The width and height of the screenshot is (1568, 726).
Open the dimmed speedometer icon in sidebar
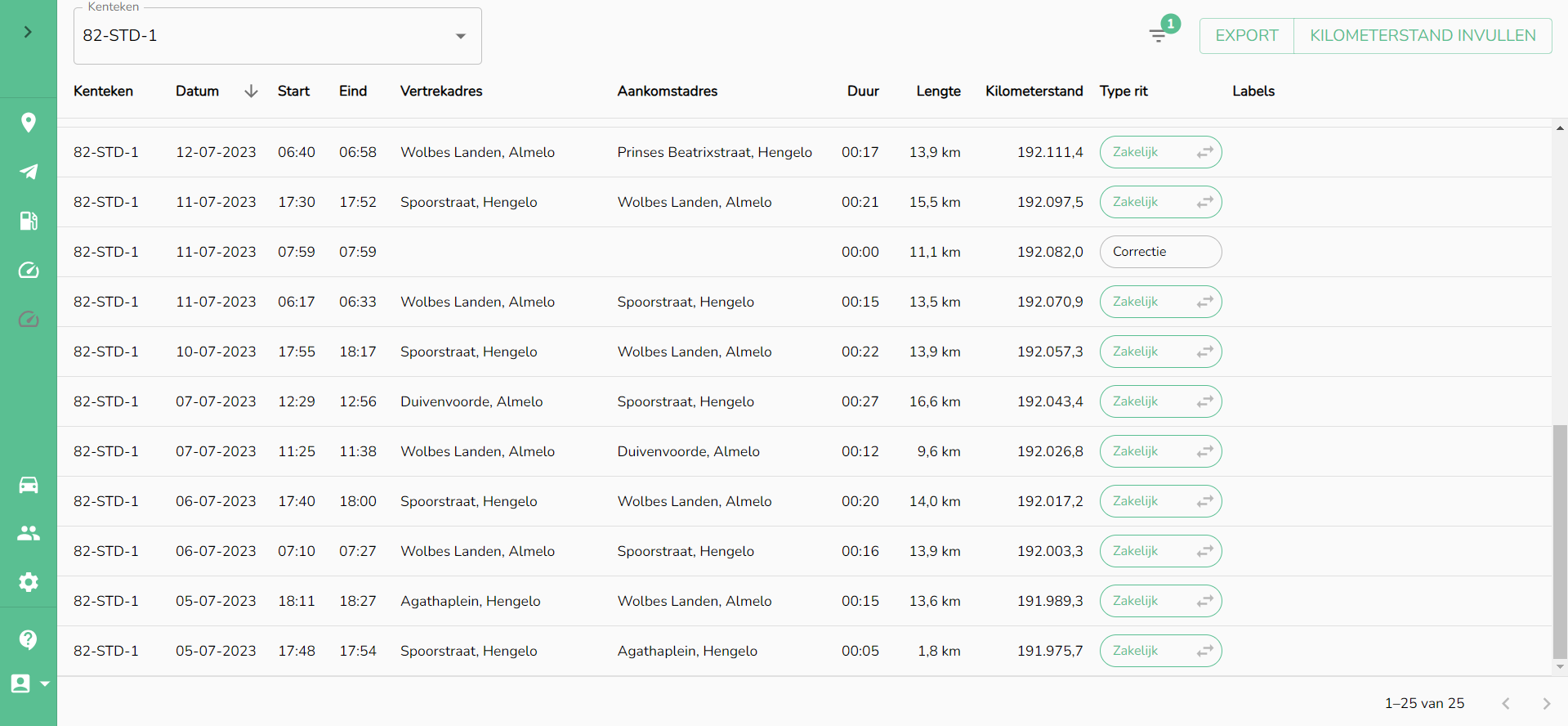[29, 319]
